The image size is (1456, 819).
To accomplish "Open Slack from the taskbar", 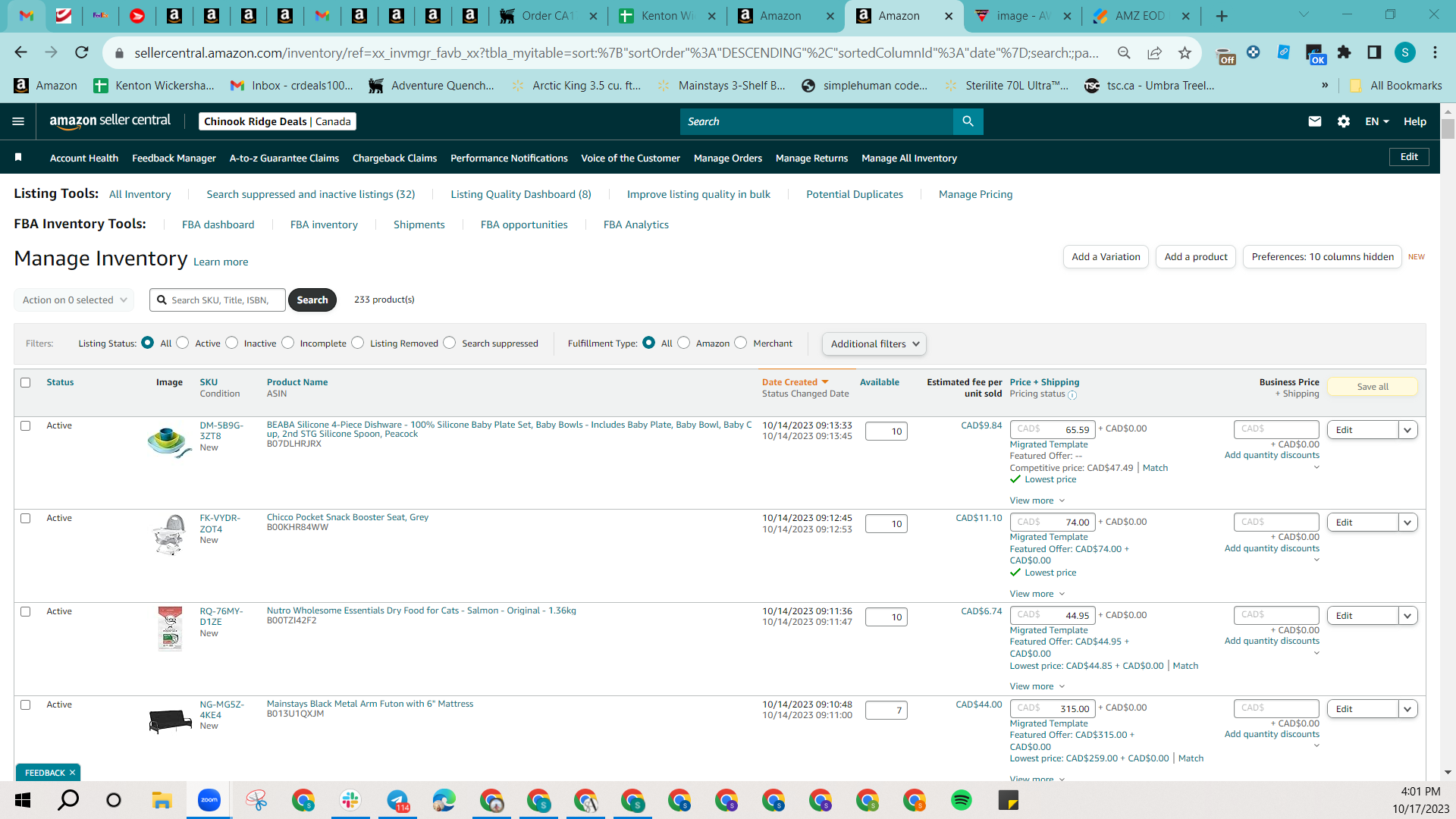I will click(350, 800).
